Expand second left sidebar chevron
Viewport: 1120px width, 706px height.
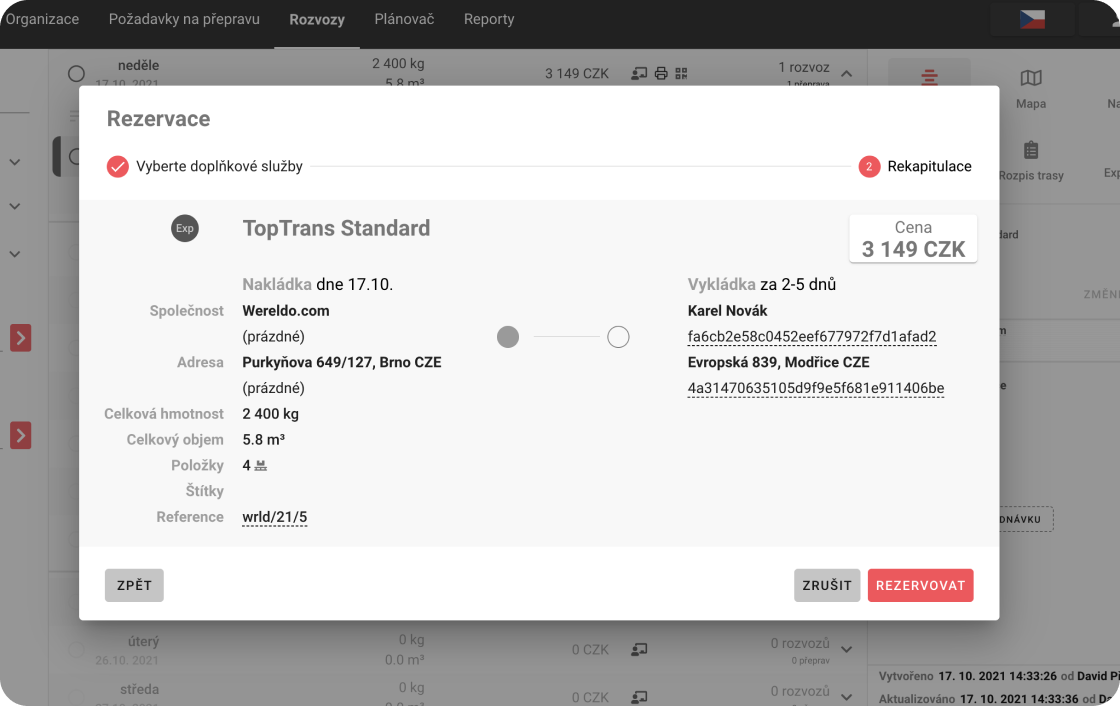[x=14, y=207]
